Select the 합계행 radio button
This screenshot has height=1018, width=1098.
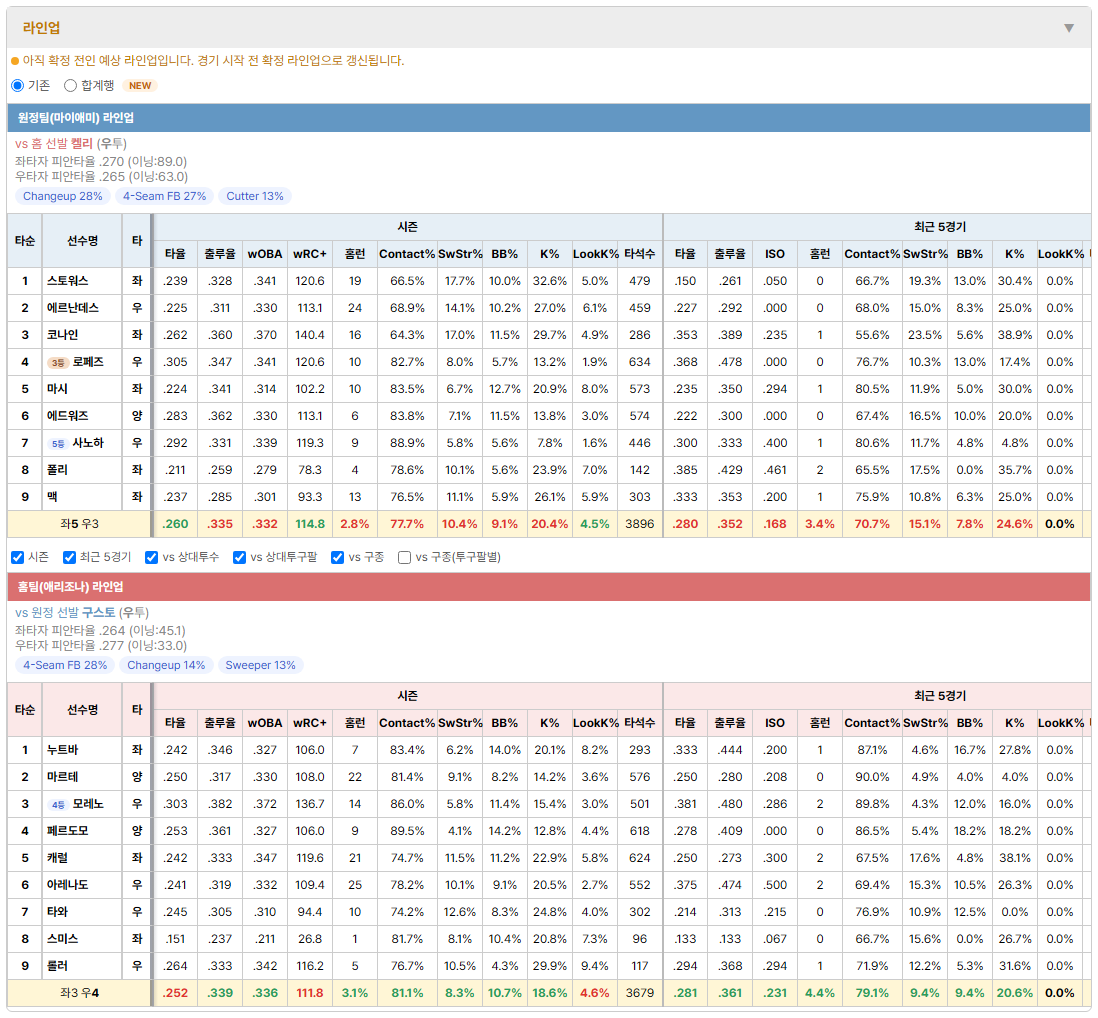pyautogui.click(x=70, y=85)
